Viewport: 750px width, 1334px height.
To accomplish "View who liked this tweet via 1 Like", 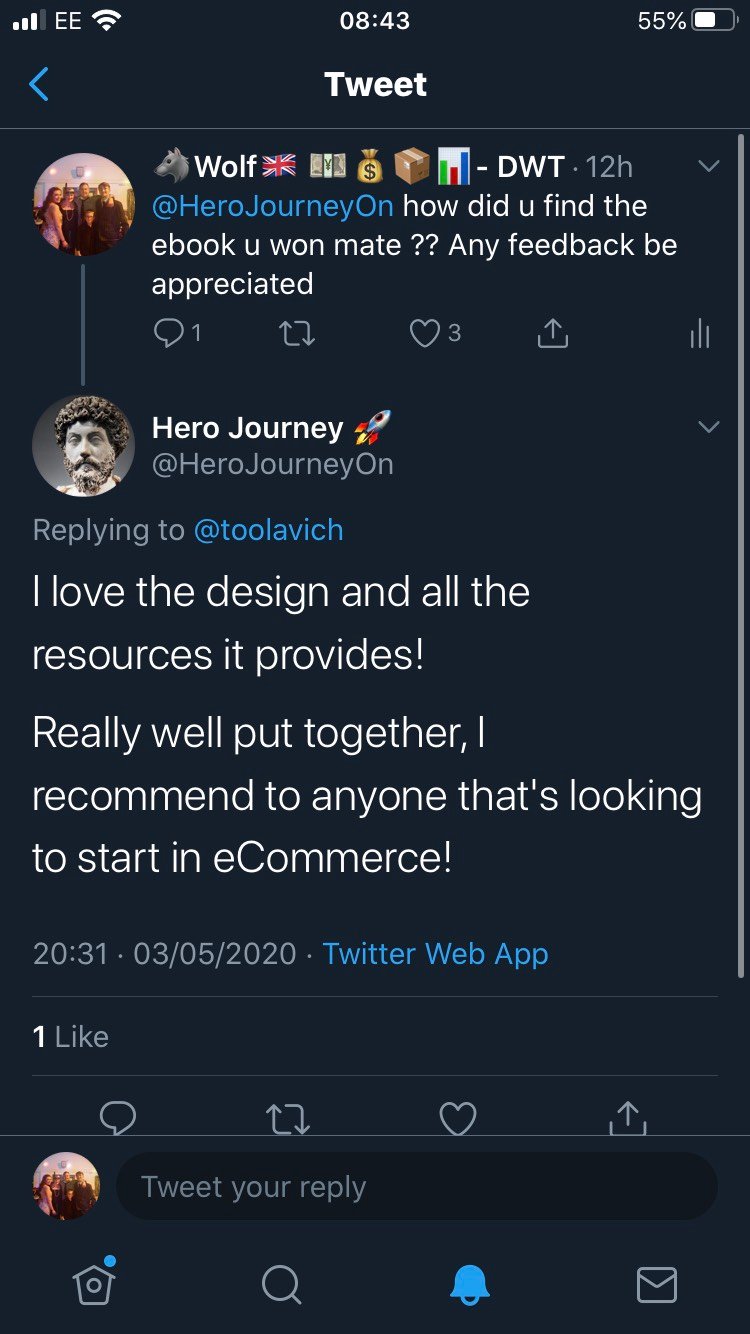I will coord(71,1037).
